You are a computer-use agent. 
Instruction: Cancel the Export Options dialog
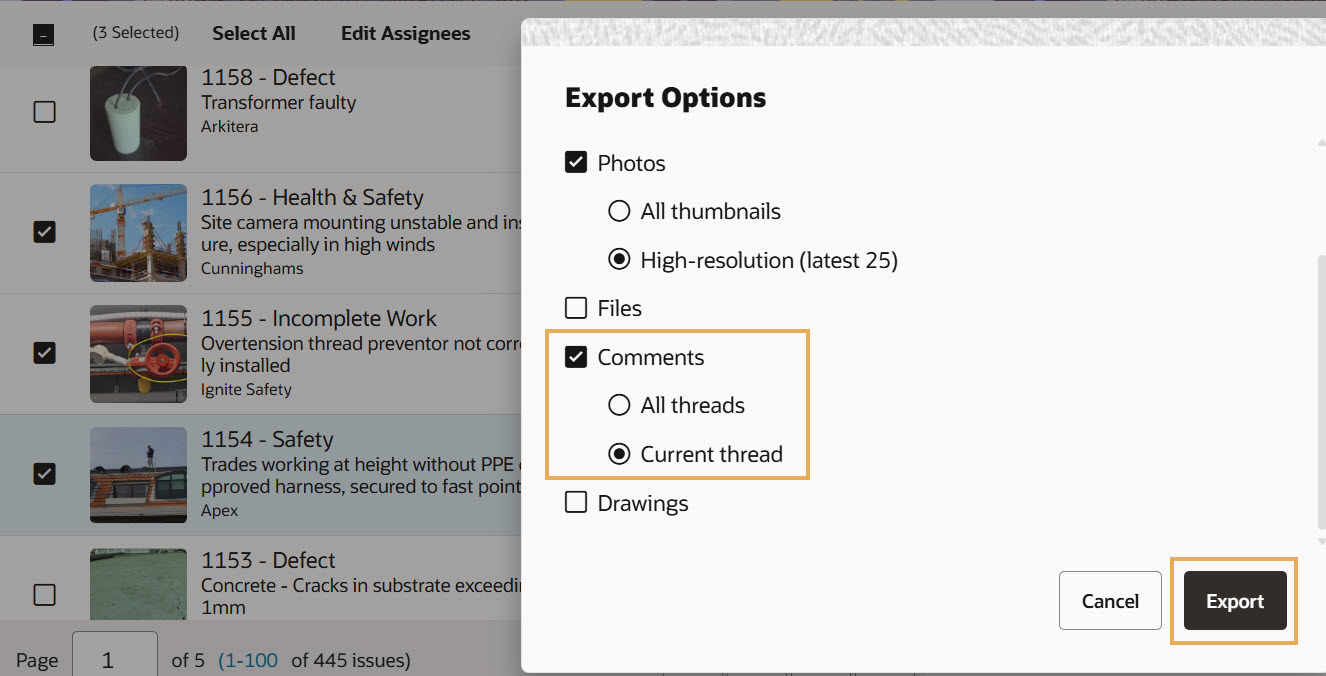coord(1109,601)
